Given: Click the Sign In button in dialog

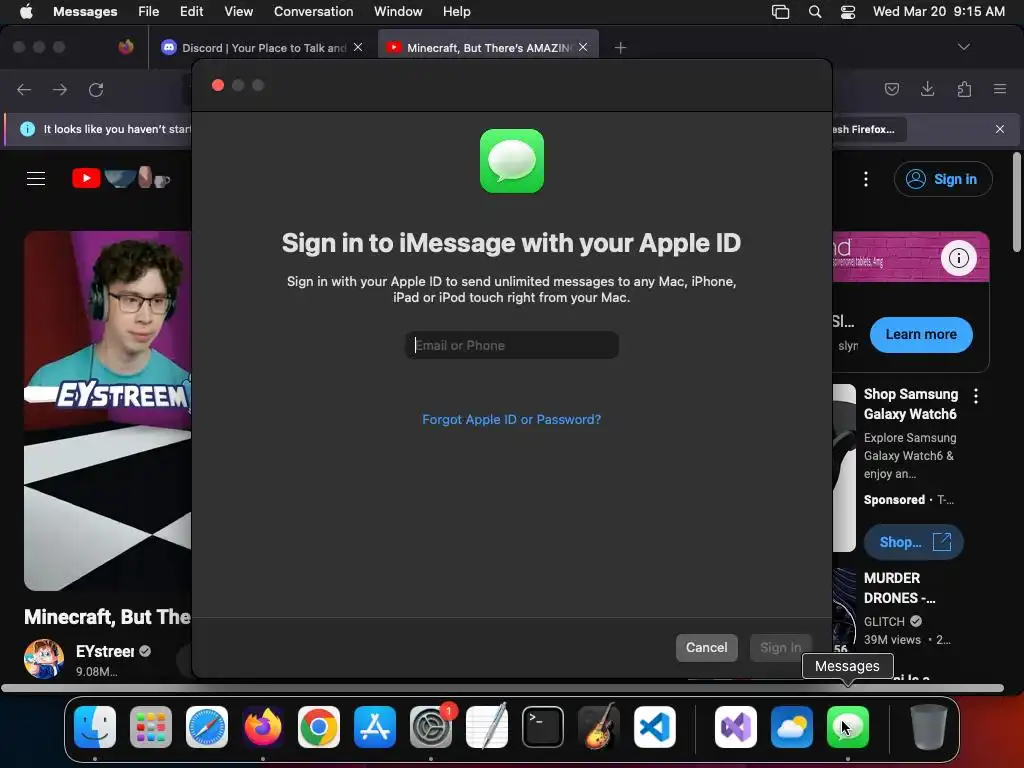Looking at the screenshot, I should point(780,648).
